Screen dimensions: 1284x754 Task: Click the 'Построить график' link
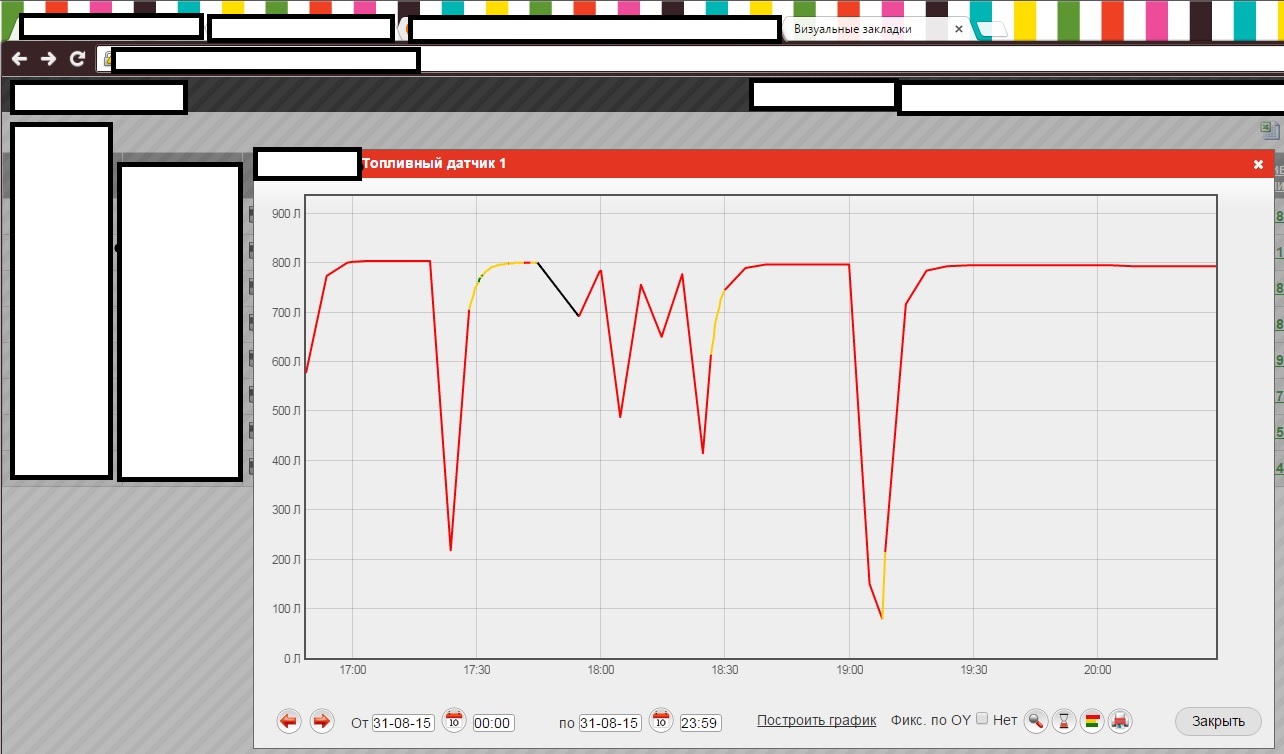click(816, 720)
